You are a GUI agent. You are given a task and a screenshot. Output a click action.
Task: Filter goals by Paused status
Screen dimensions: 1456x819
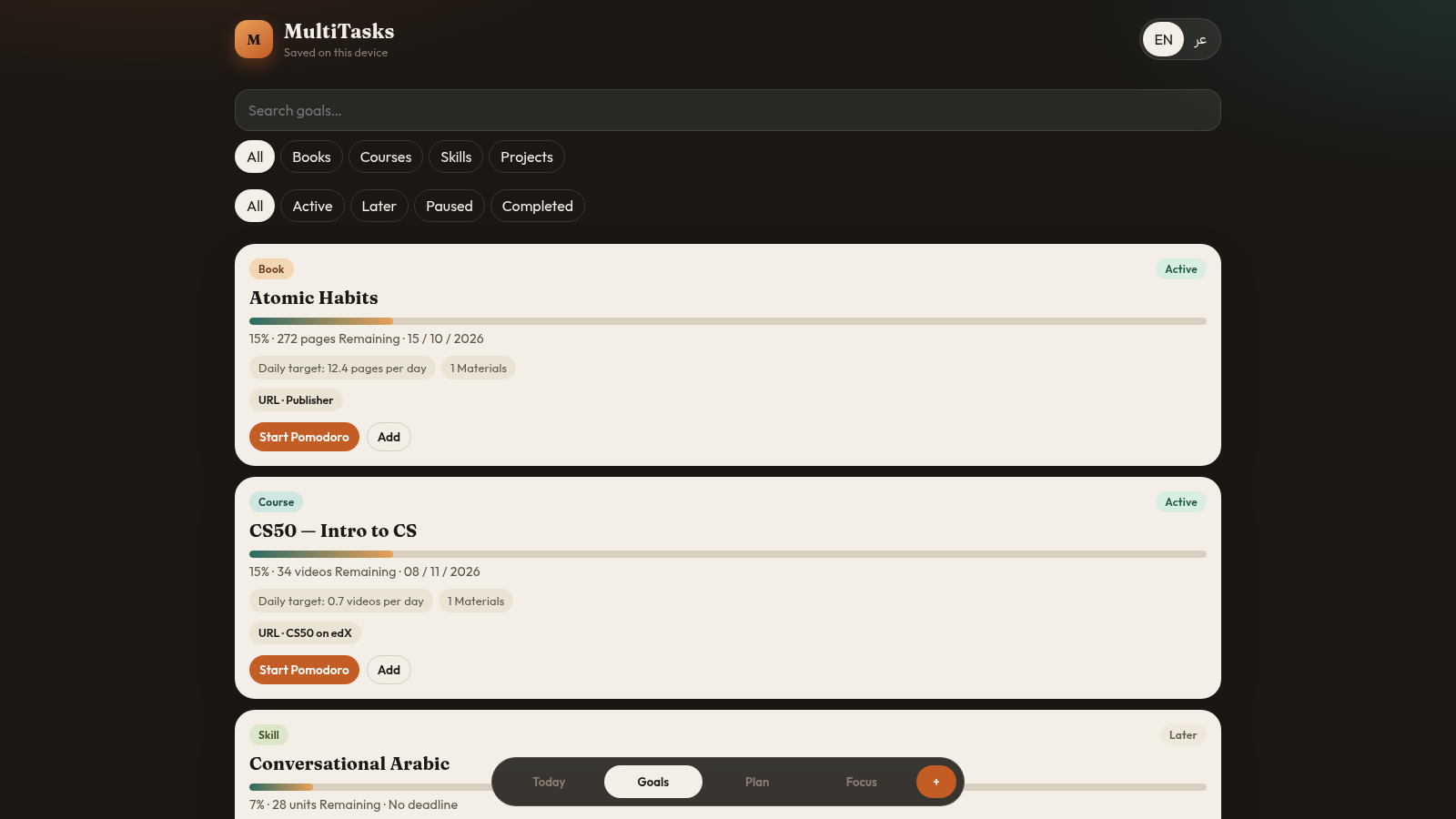point(450,206)
